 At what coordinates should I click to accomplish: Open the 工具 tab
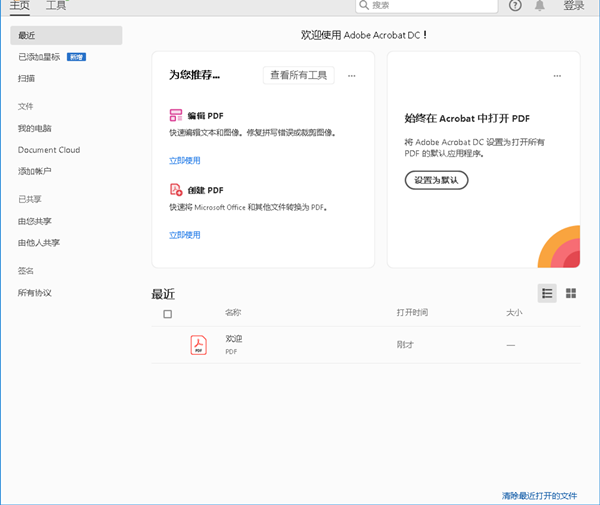coord(56,6)
